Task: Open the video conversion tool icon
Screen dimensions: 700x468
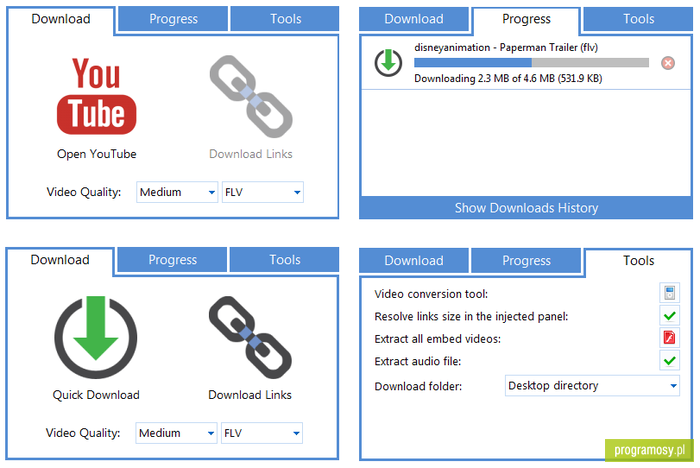Action: click(669, 293)
